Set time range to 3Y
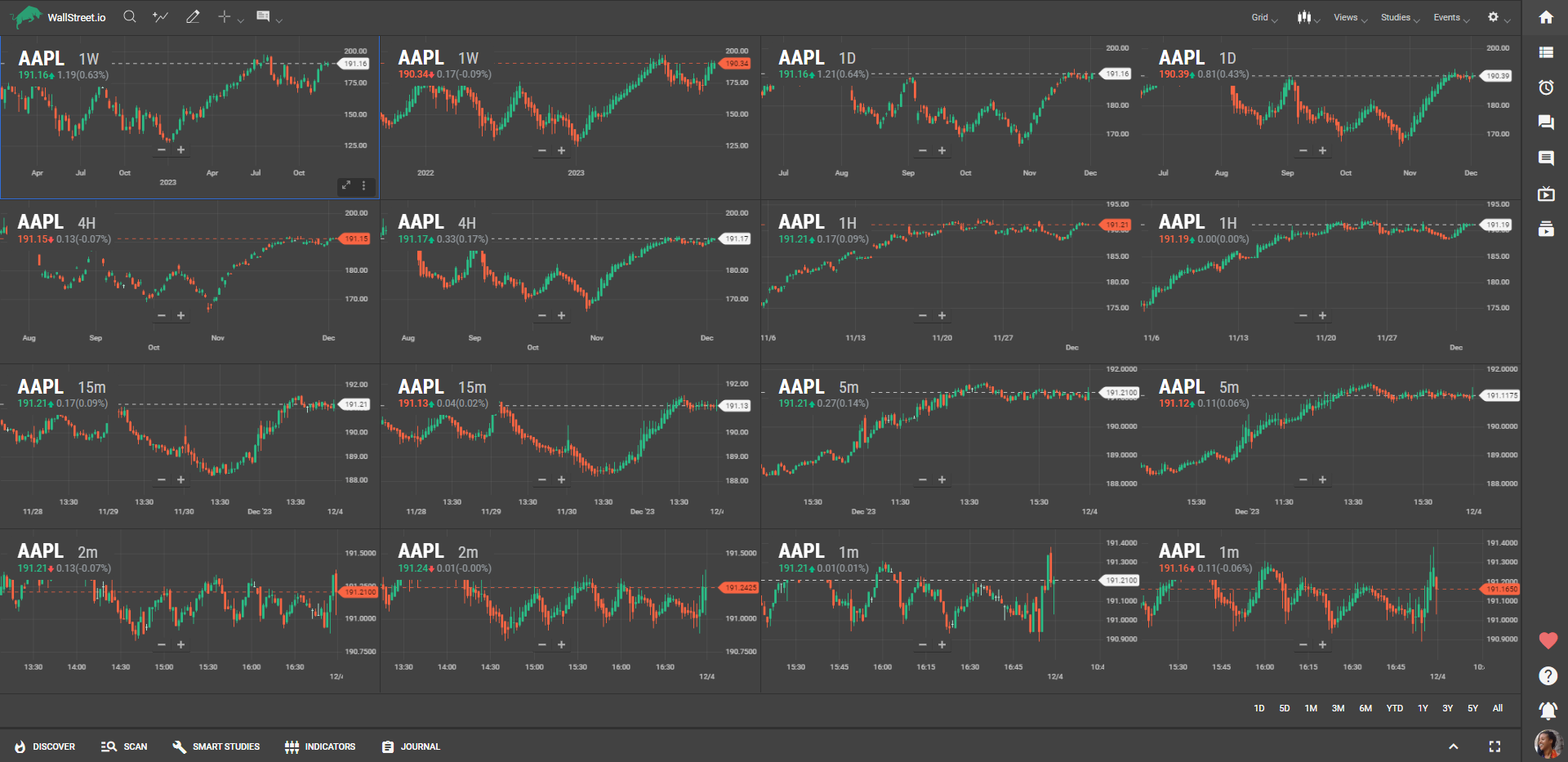This screenshot has height=762, width=1568. point(1447,708)
